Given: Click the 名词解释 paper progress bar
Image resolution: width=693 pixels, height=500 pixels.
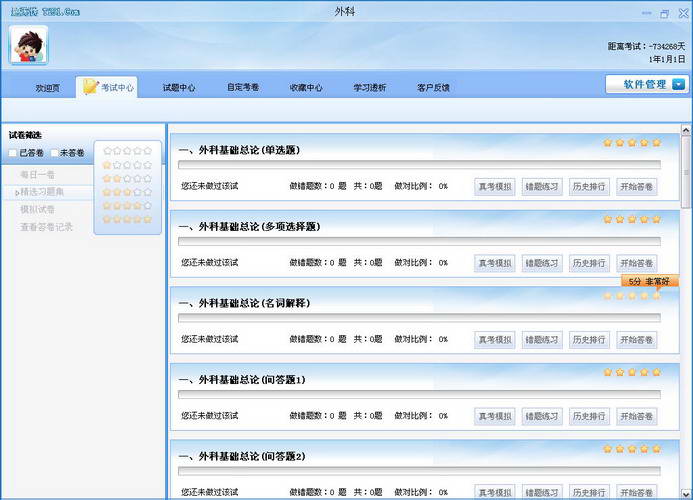Looking at the screenshot, I should pos(419,317).
